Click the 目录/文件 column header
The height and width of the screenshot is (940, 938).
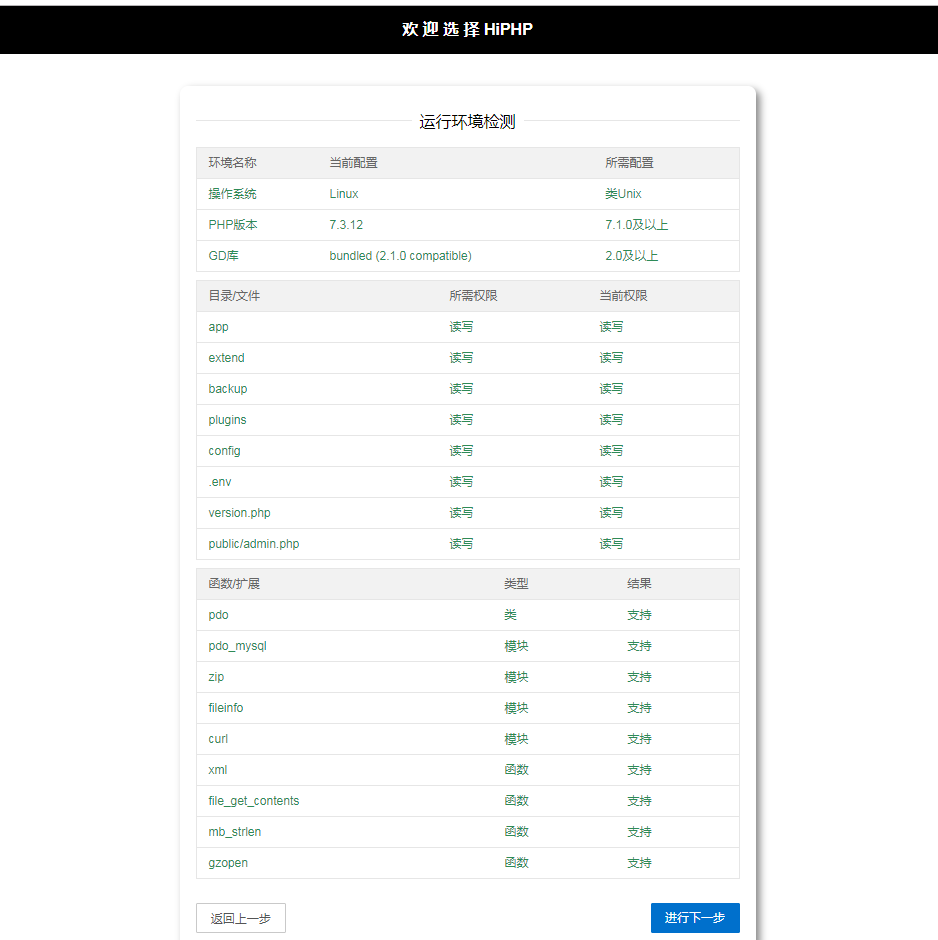(234, 296)
